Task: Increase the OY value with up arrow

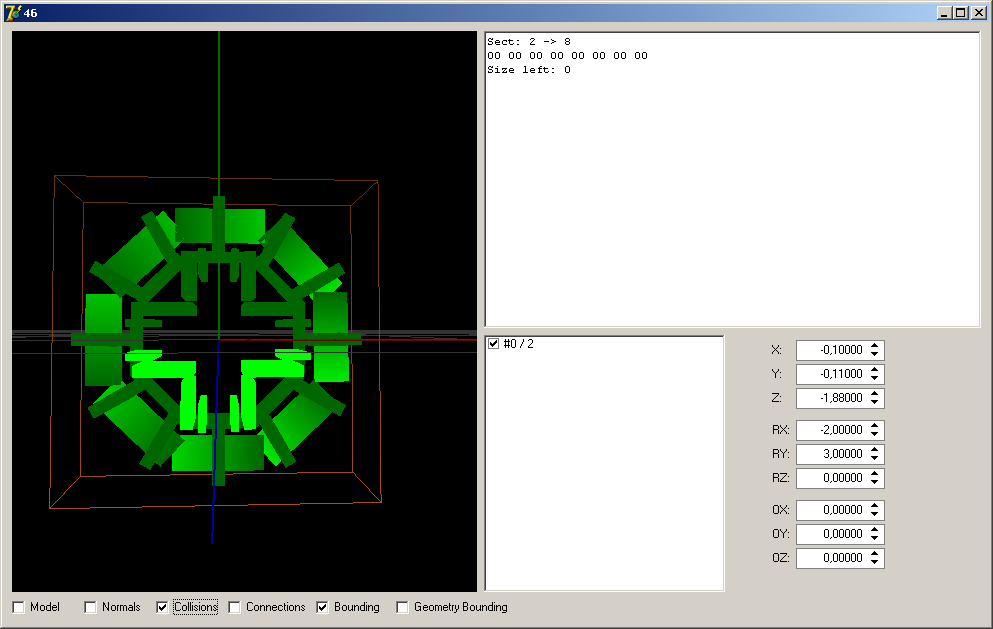Action: pos(875,530)
